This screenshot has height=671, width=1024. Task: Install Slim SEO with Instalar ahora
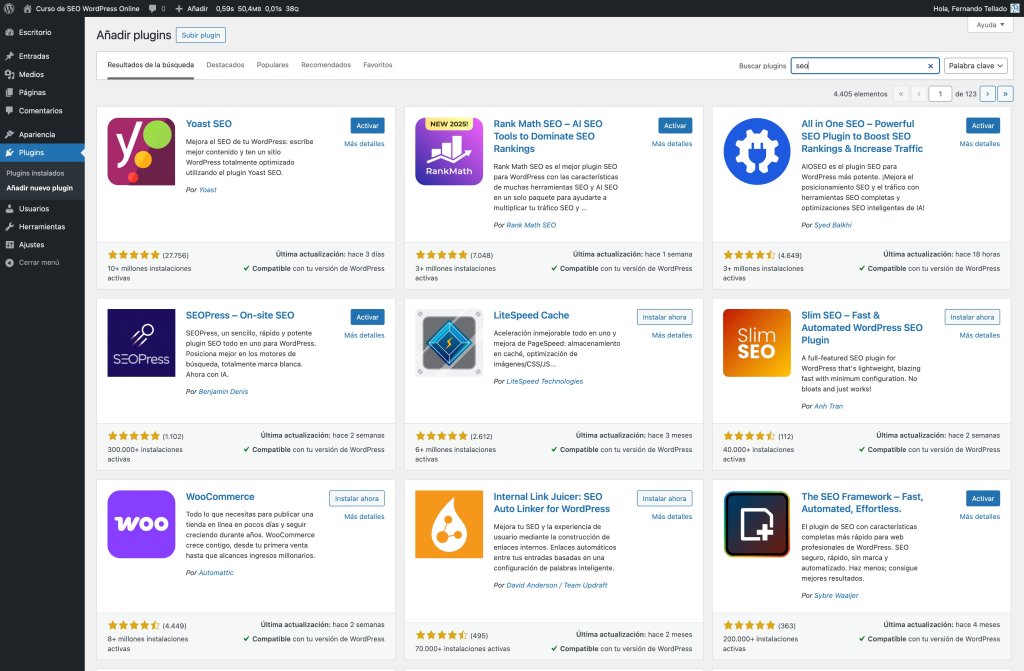point(972,317)
